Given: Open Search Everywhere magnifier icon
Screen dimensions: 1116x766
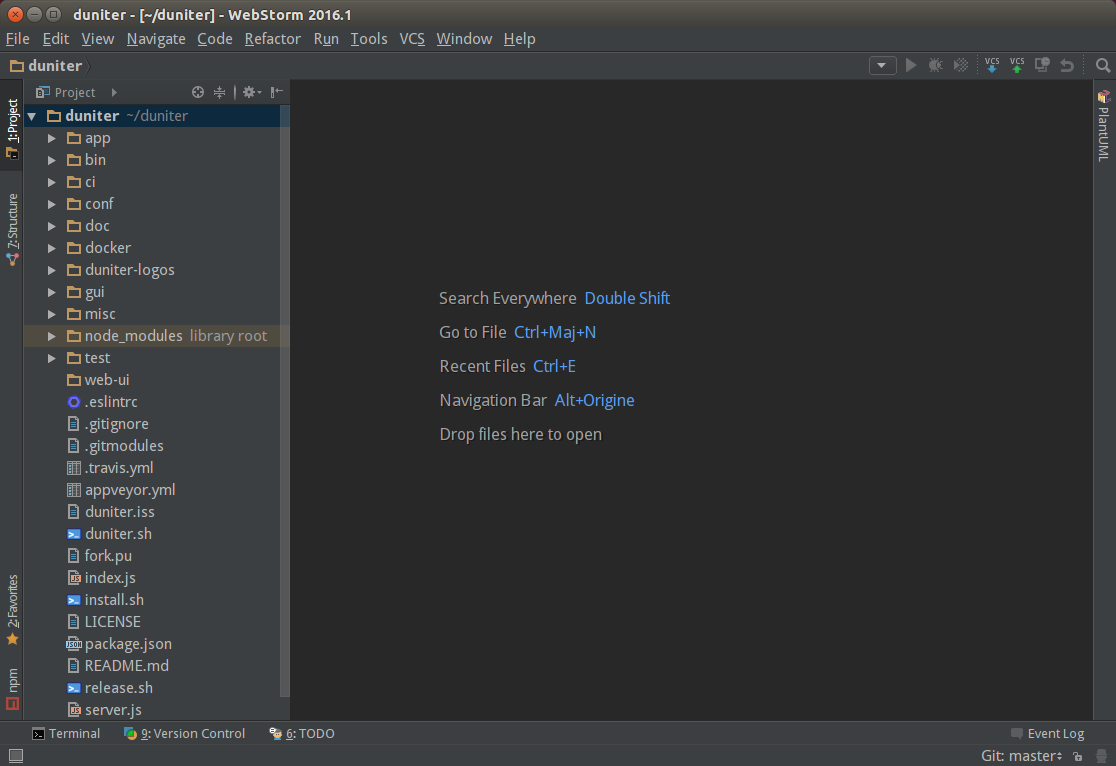Looking at the screenshot, I should click(1102, 65).
